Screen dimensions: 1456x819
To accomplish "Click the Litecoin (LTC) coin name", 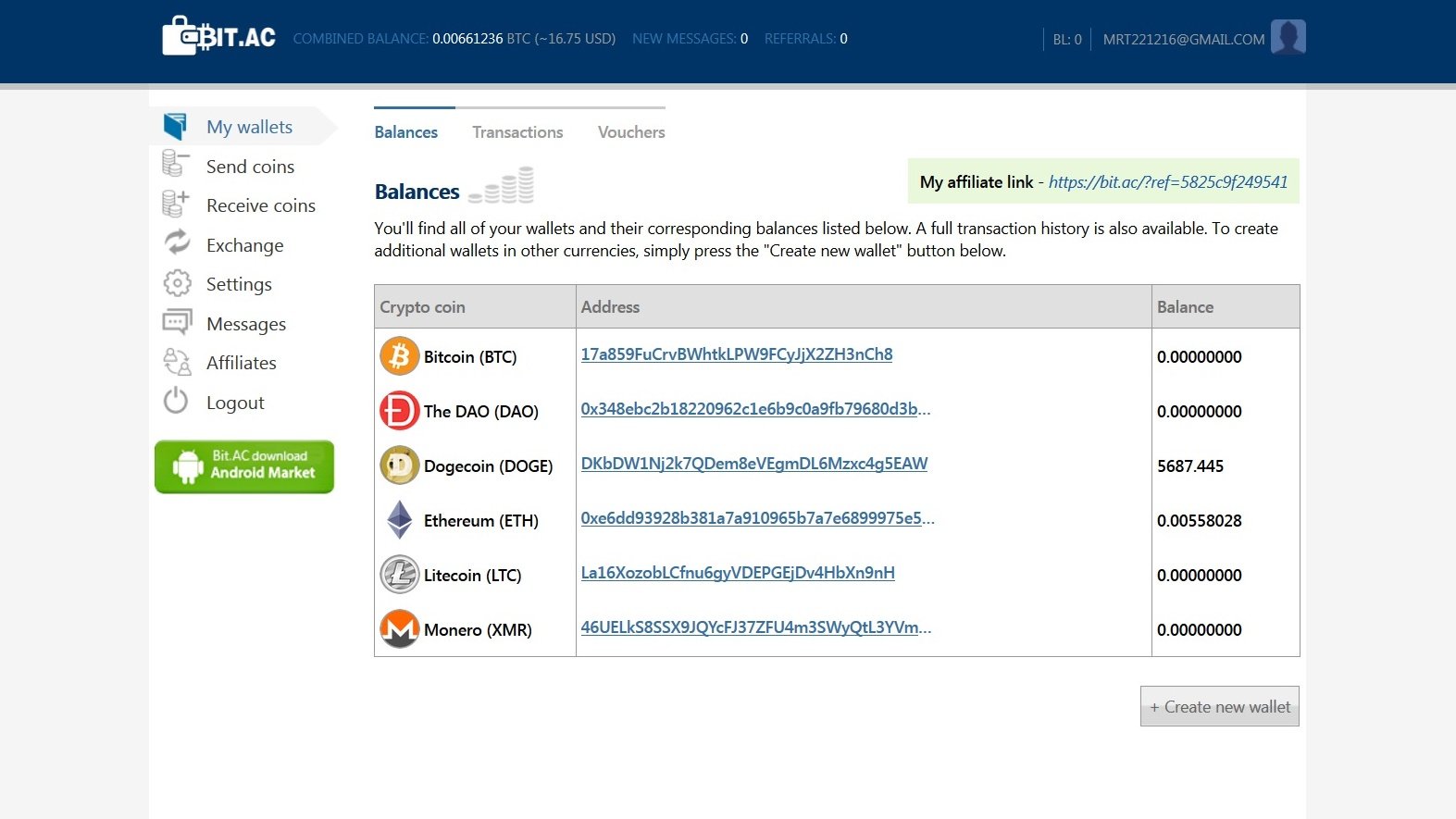I will [x=473, y=576].
